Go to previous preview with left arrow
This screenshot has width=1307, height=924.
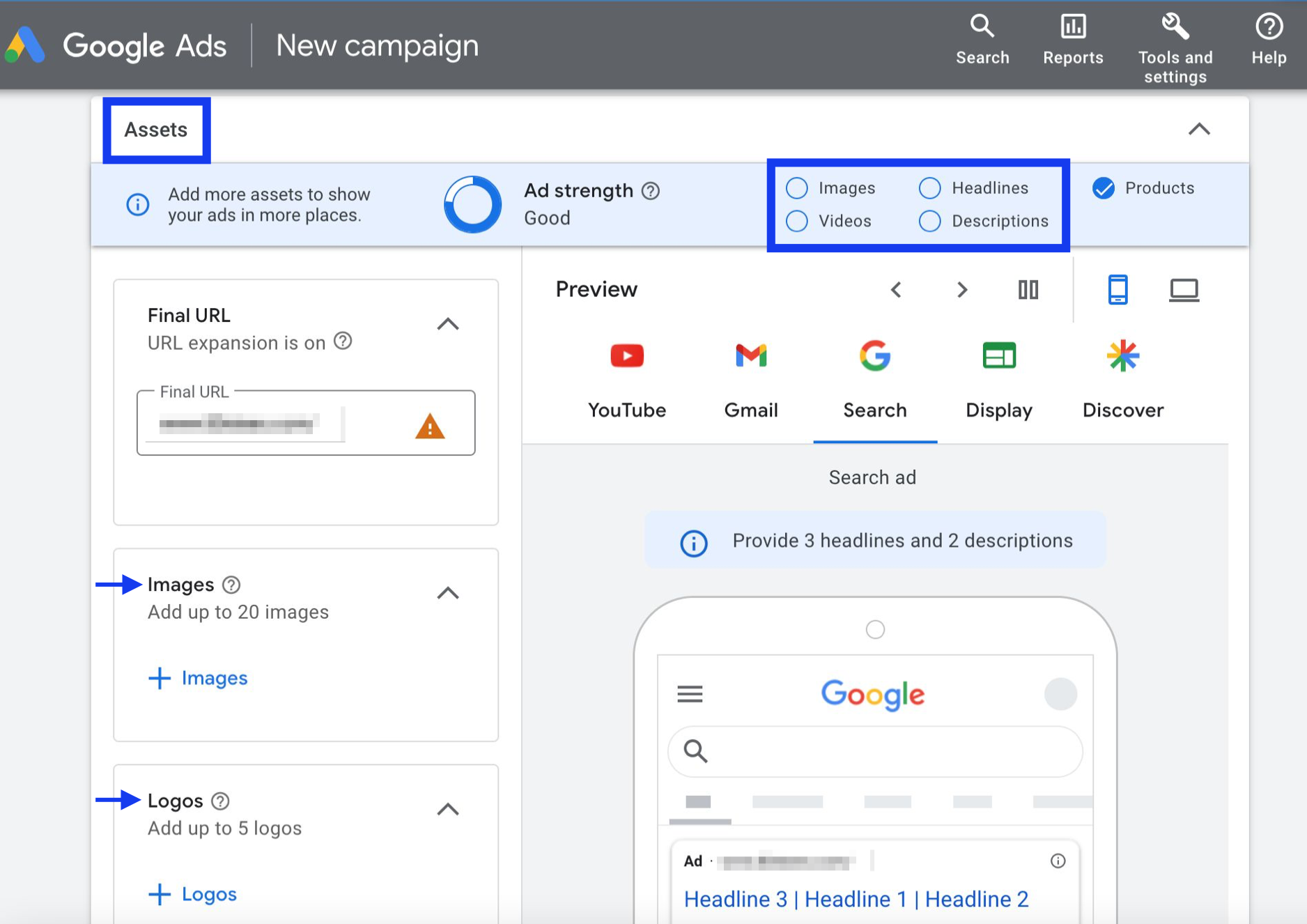pyautogui.click(x=897, y=289)
